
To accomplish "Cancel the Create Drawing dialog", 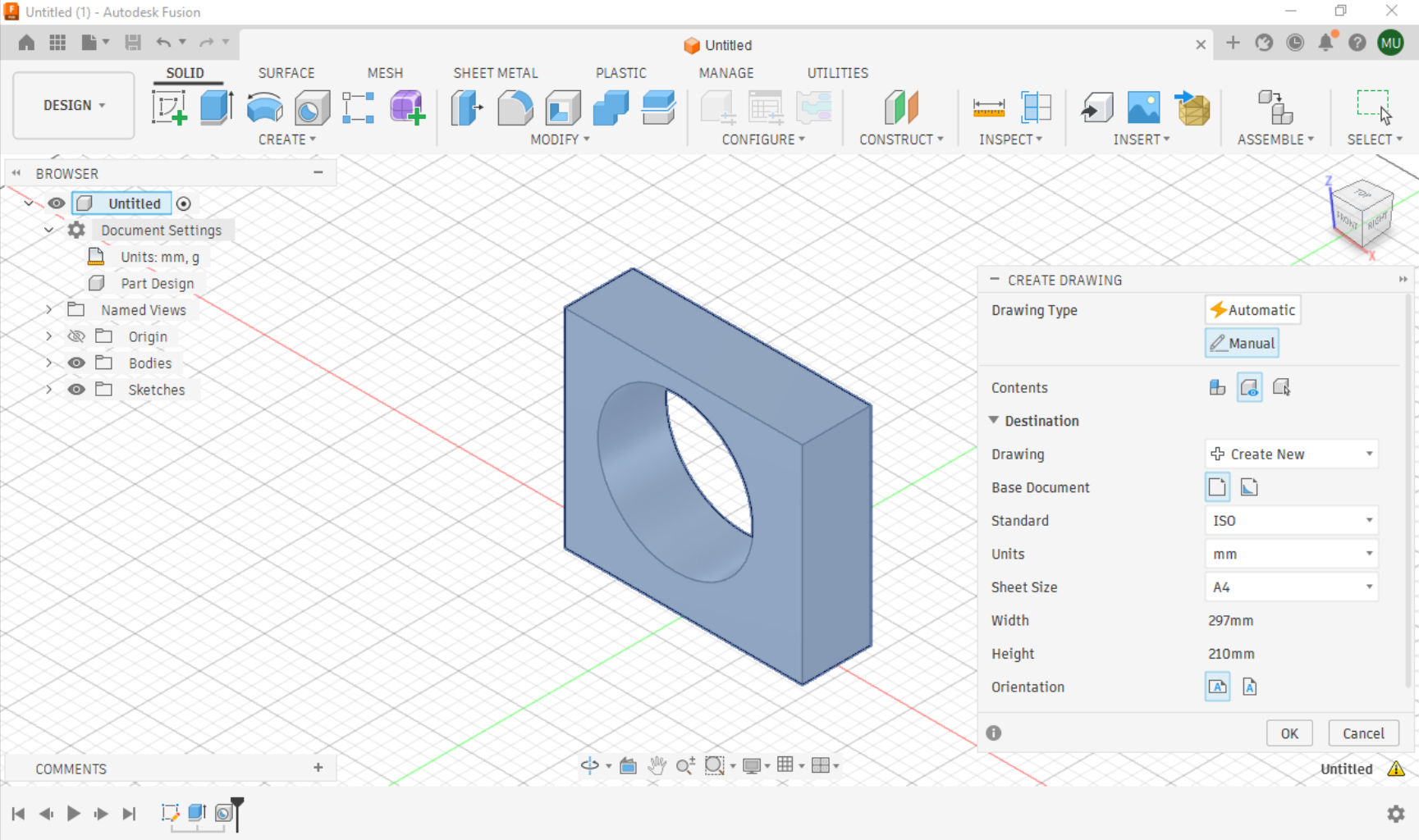I will point(1363,733).
